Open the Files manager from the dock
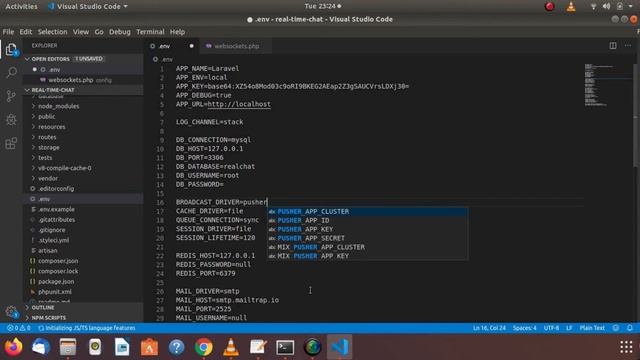The width and height of the screenshot is (640, 360). tap(68, 347)
